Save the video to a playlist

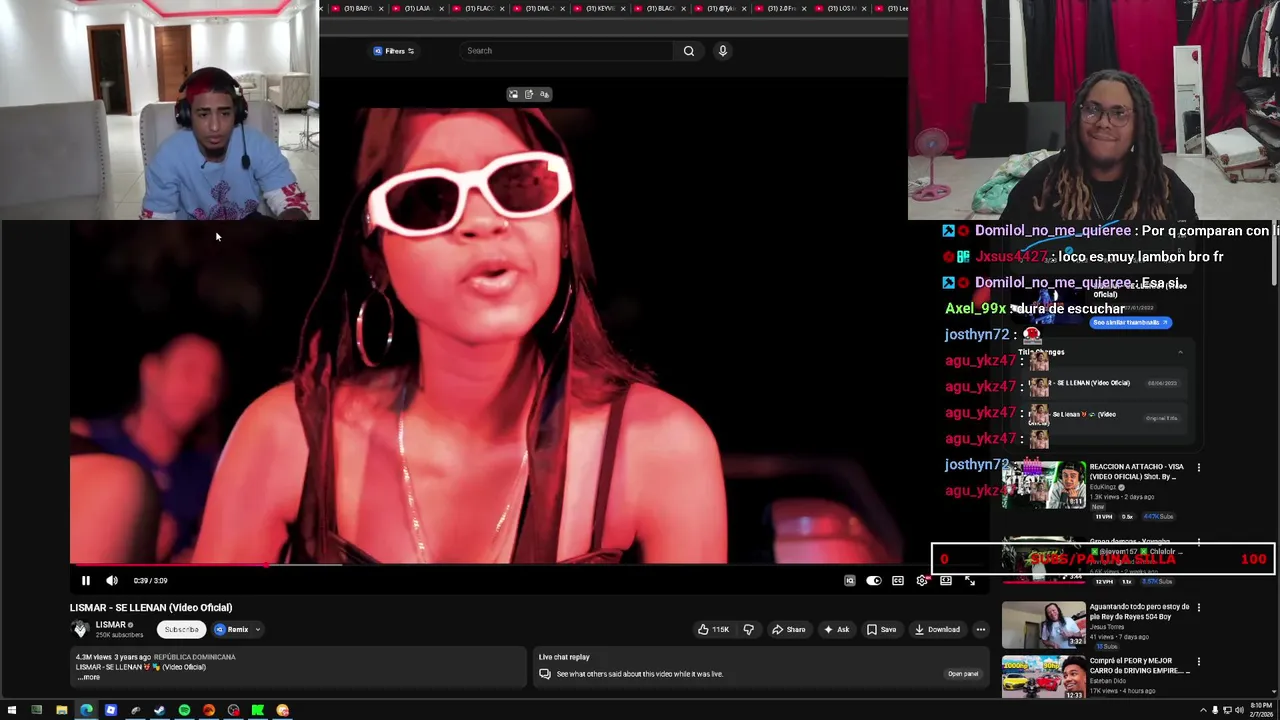click(x=881, y=629)
